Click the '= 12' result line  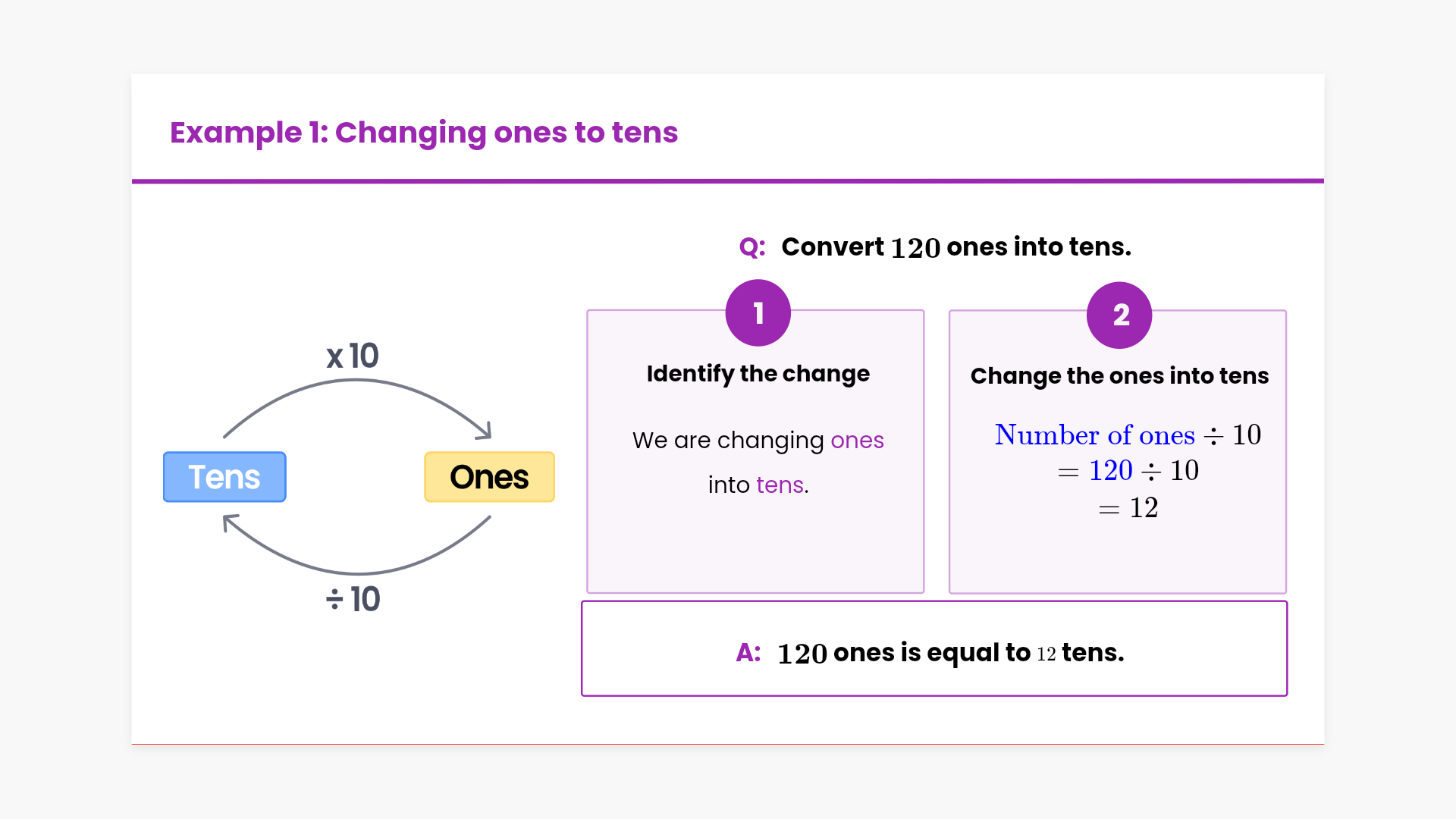1128,508
